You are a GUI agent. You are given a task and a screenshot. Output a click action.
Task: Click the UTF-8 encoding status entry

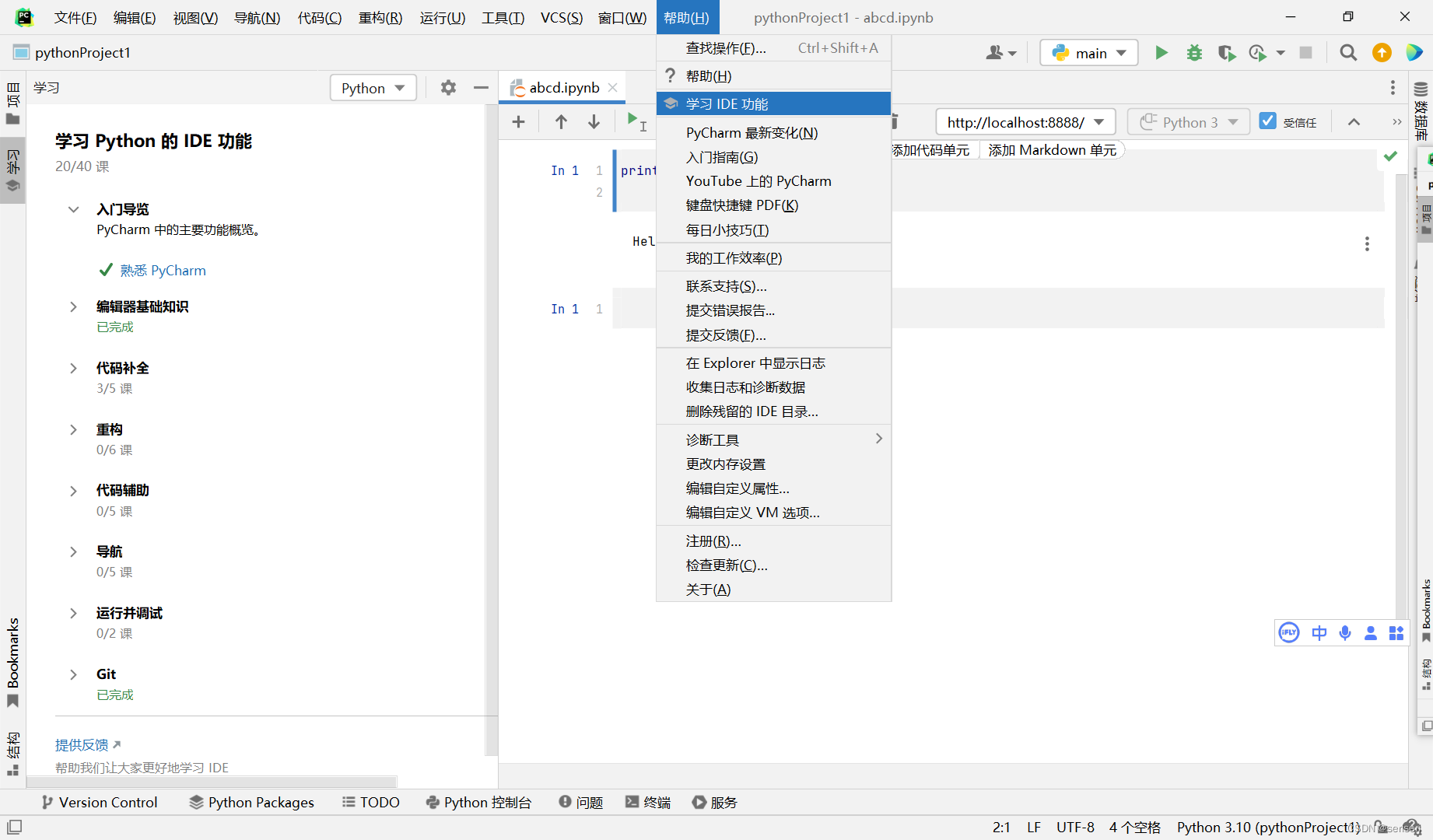(1075, 828)
